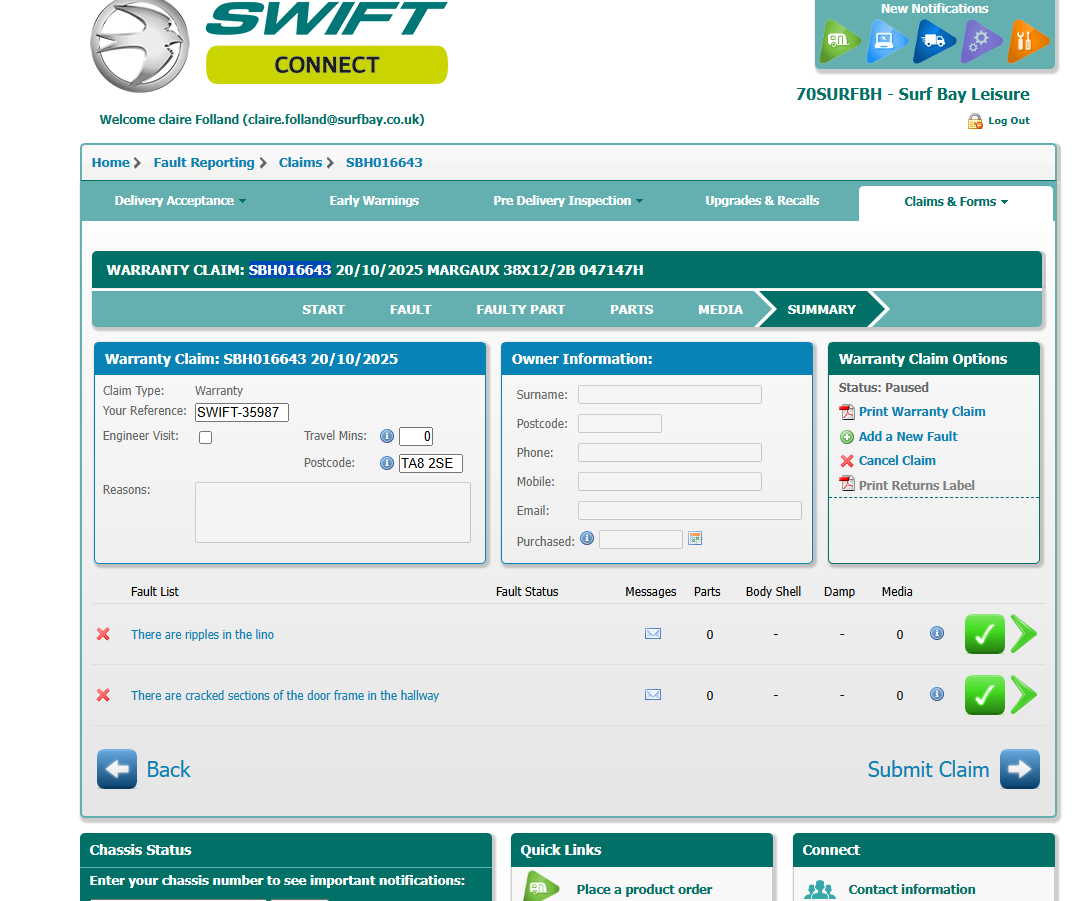Click the green caravan notification icon

tap(840, 42)
